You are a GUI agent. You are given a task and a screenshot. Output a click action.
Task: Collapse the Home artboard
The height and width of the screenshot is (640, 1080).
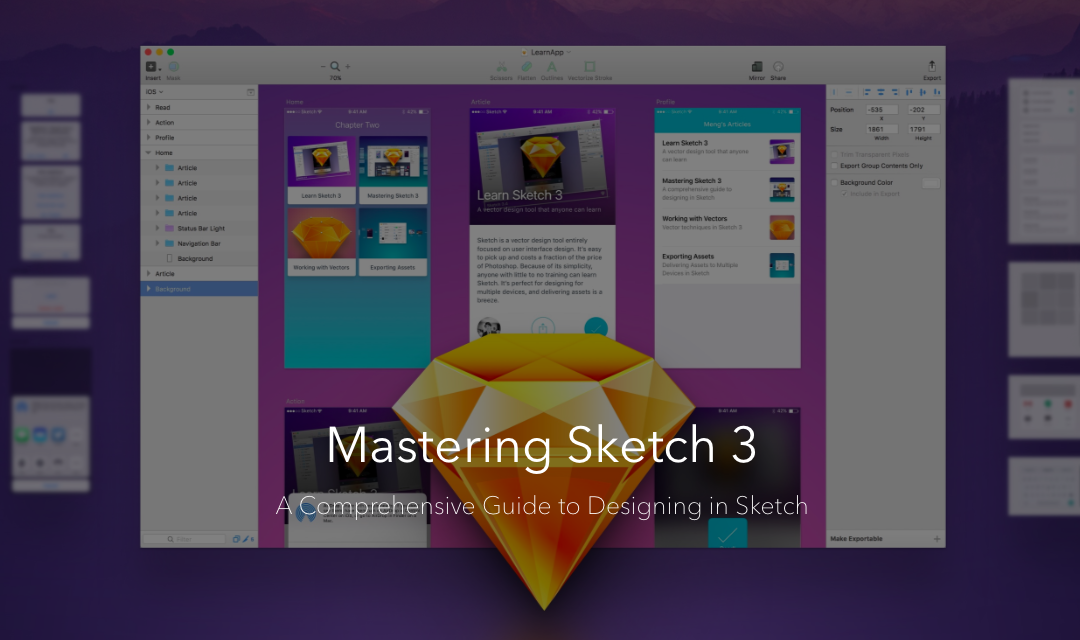148,152
